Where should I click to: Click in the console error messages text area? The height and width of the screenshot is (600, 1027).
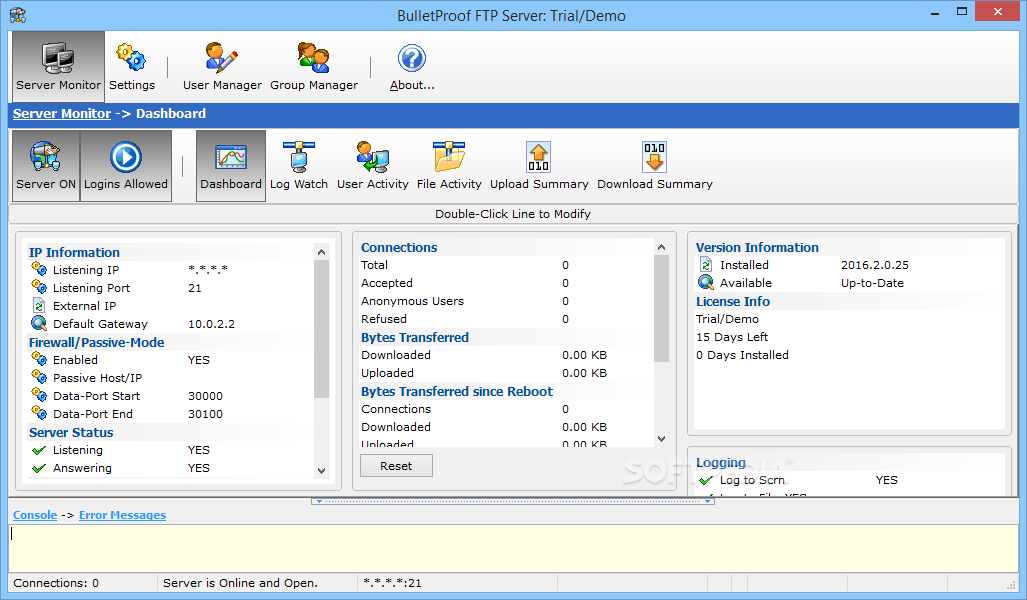(x=513, y=548)
